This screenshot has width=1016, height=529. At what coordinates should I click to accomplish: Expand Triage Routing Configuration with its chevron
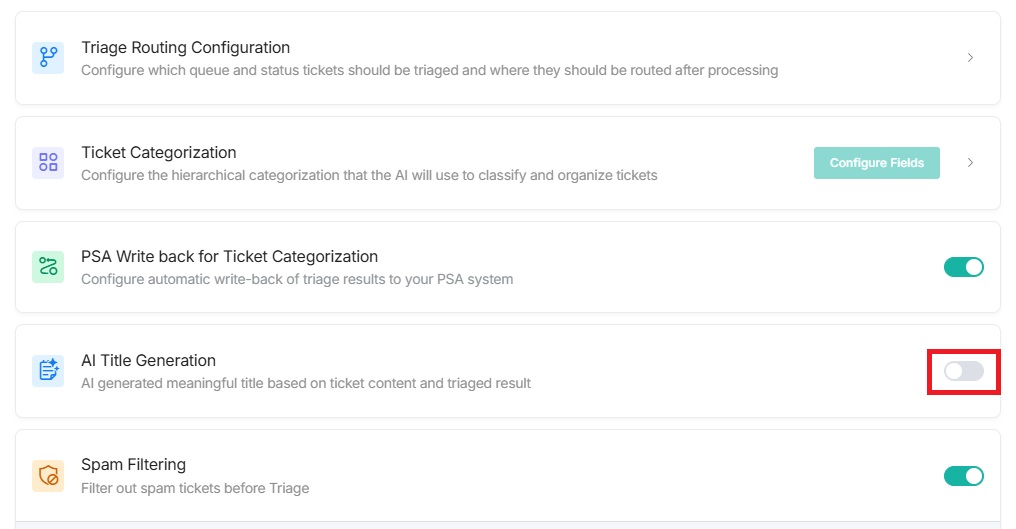tap(970, 58)
